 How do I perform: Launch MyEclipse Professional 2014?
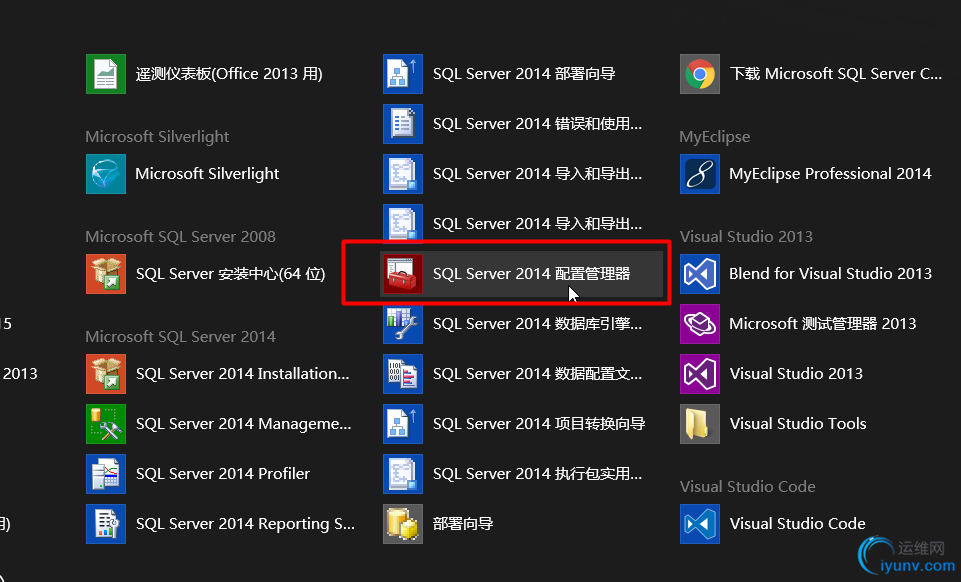tap(807, 174)
